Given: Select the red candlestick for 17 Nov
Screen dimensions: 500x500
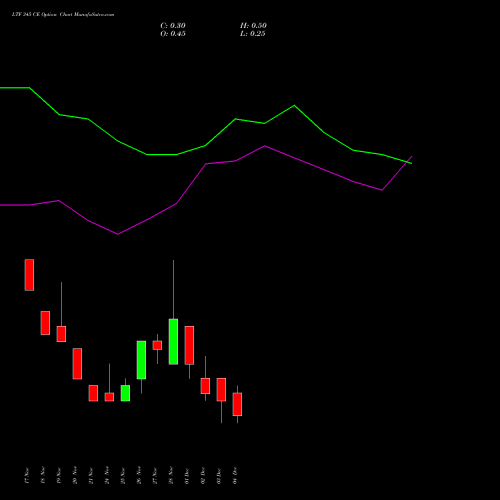Looking at the screenshot, I should point(29,275).
